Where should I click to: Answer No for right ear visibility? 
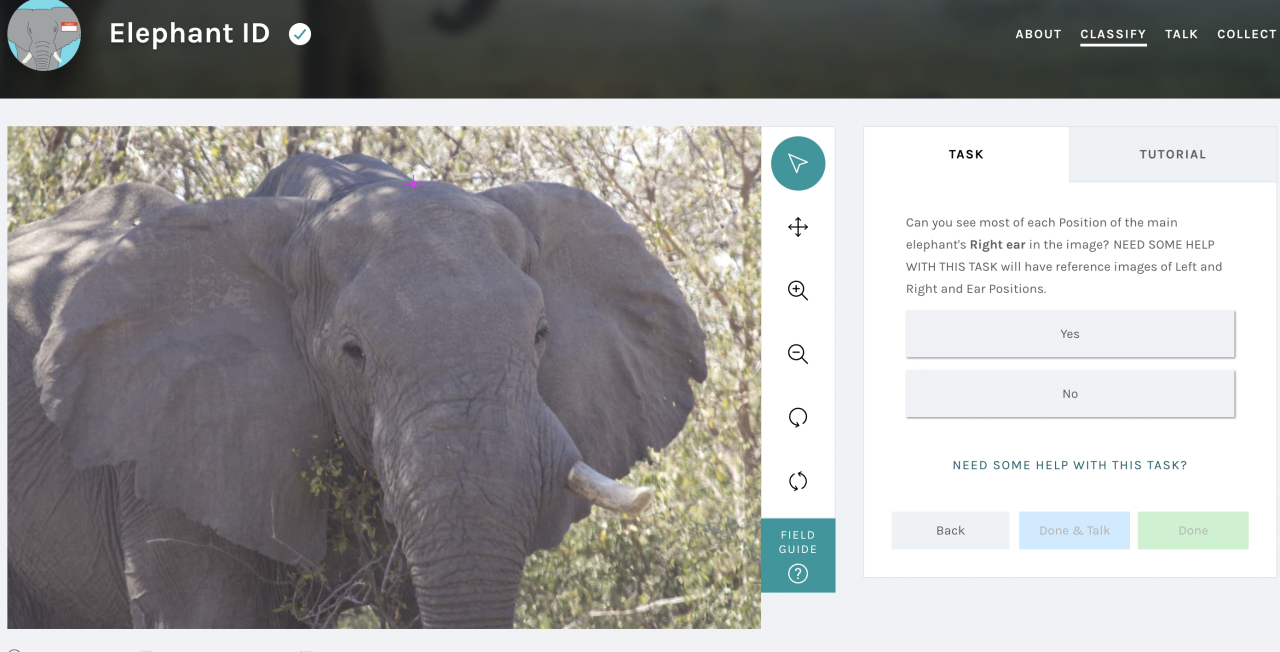[1069, 394]
